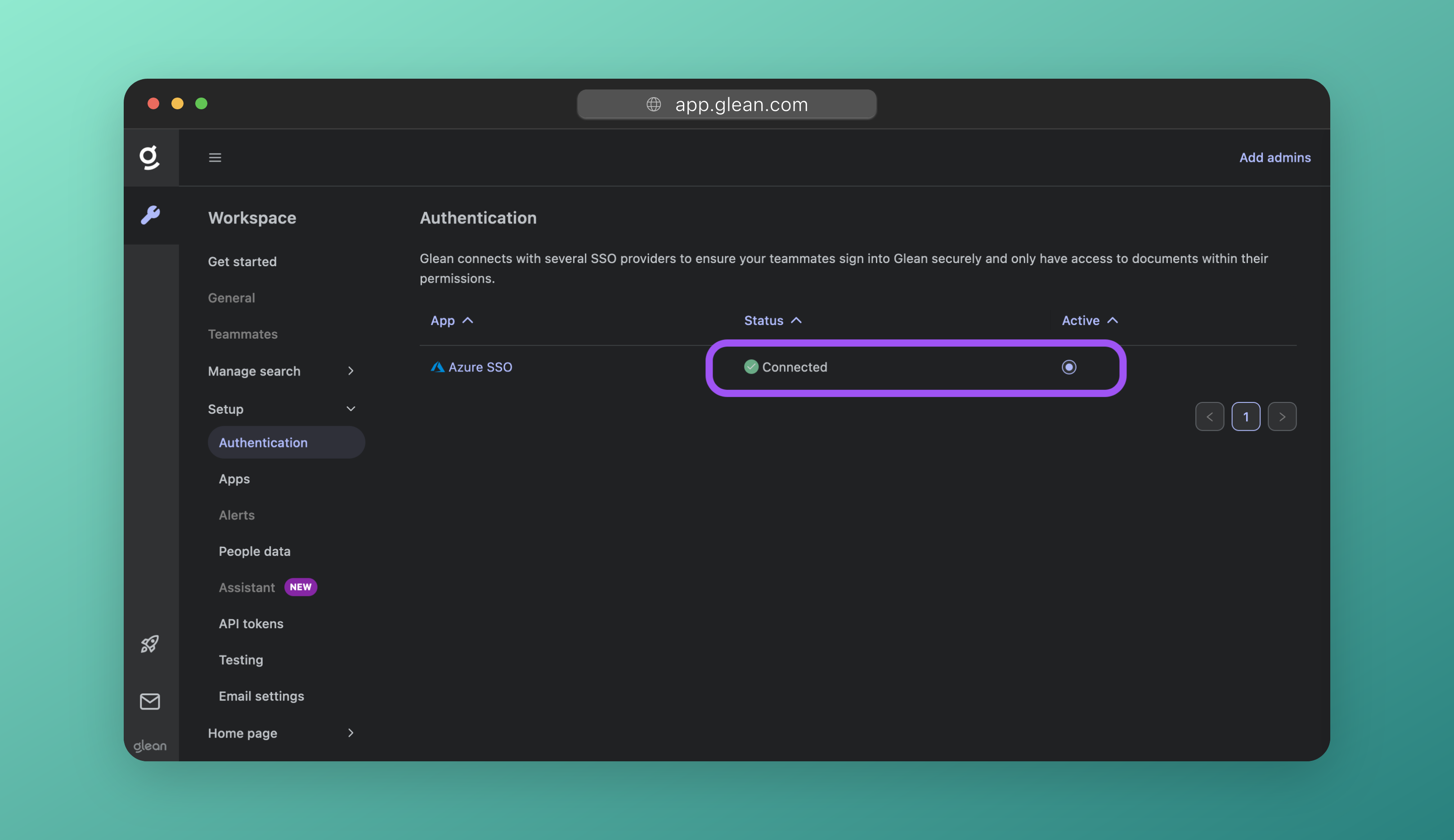This screenshot has height=840, width=1454.
Task: Click the rocket icon in sidebar
Action: coord(150,644)
